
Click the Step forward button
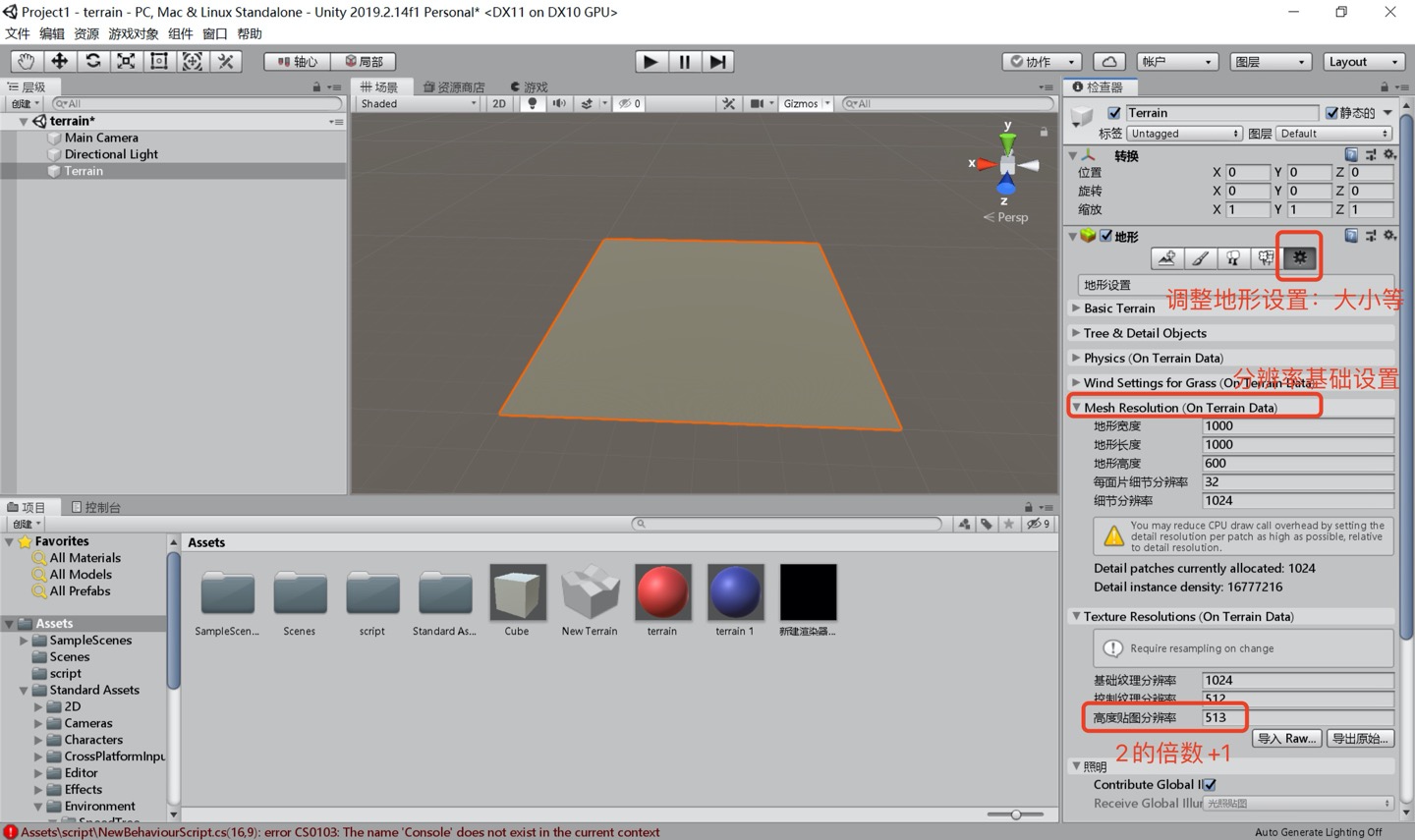point(718,61)
